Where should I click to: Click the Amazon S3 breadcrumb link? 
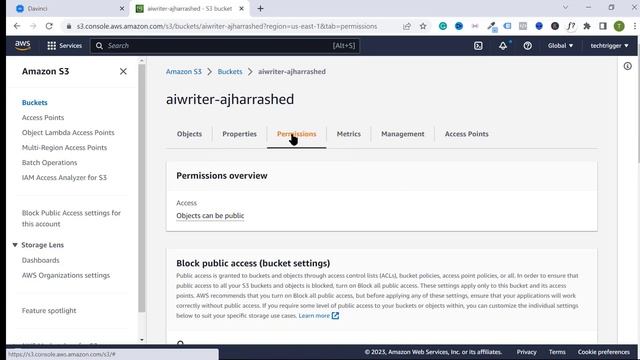tap(184, 71)
